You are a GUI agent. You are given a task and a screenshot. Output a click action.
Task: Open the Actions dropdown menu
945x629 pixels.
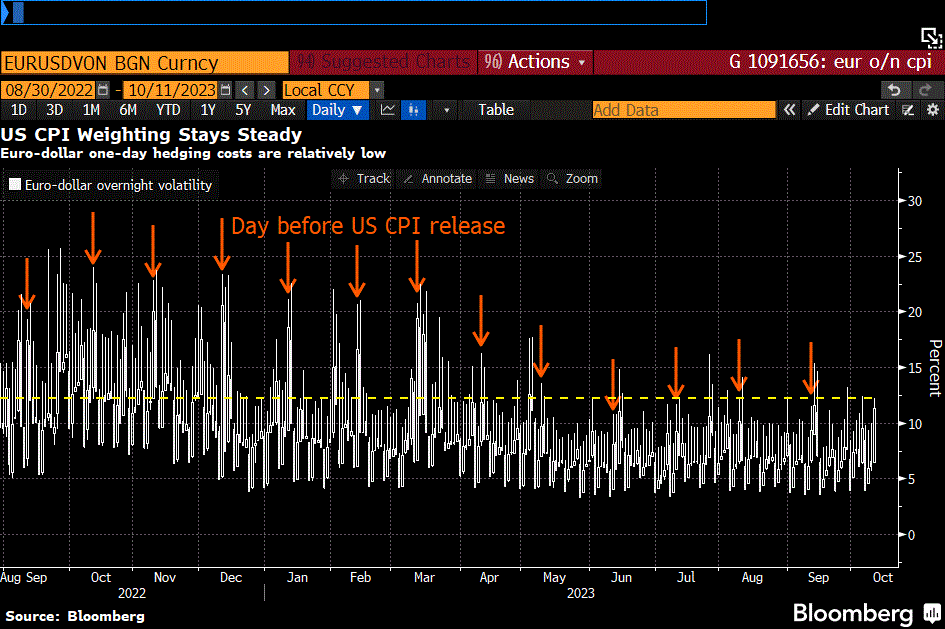tap(535, 62)
